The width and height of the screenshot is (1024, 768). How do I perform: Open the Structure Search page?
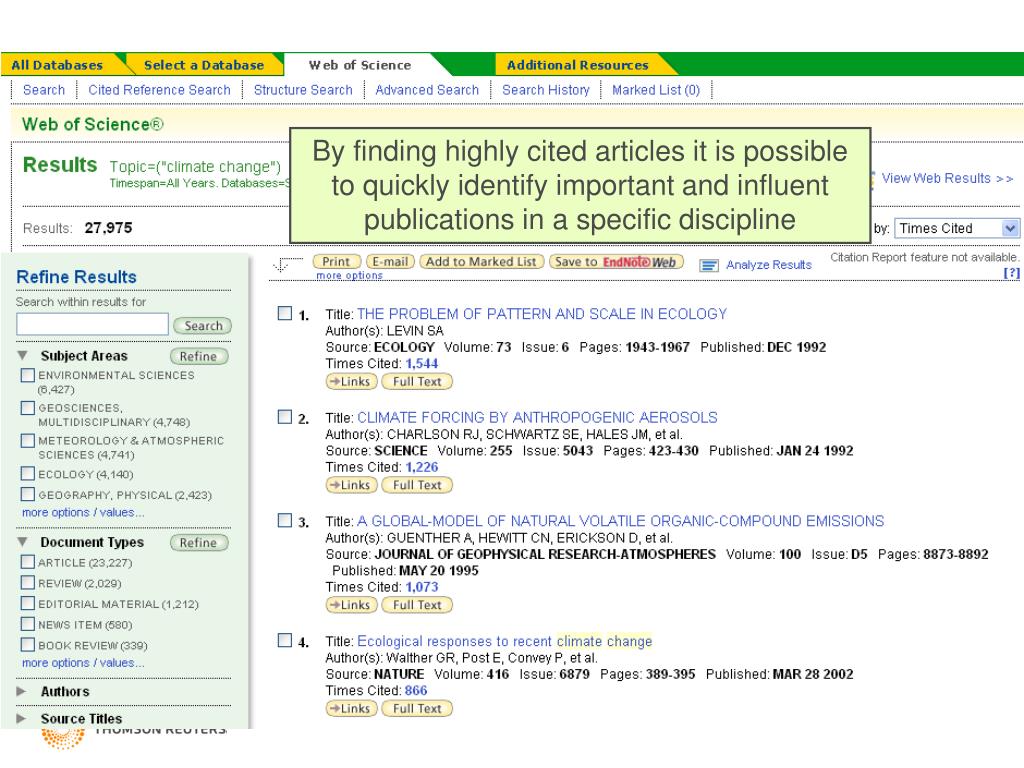(x=303, y=89)
